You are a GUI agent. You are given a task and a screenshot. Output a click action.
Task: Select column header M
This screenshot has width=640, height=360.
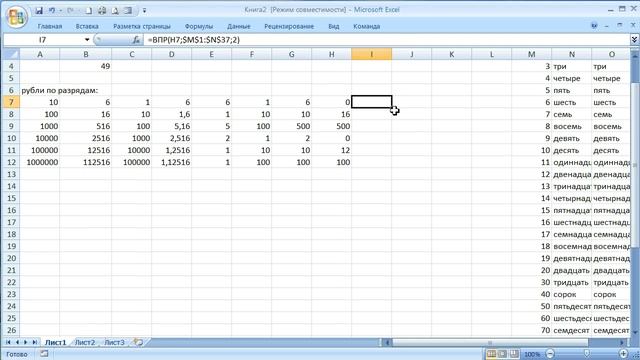(x=531, y=54)
